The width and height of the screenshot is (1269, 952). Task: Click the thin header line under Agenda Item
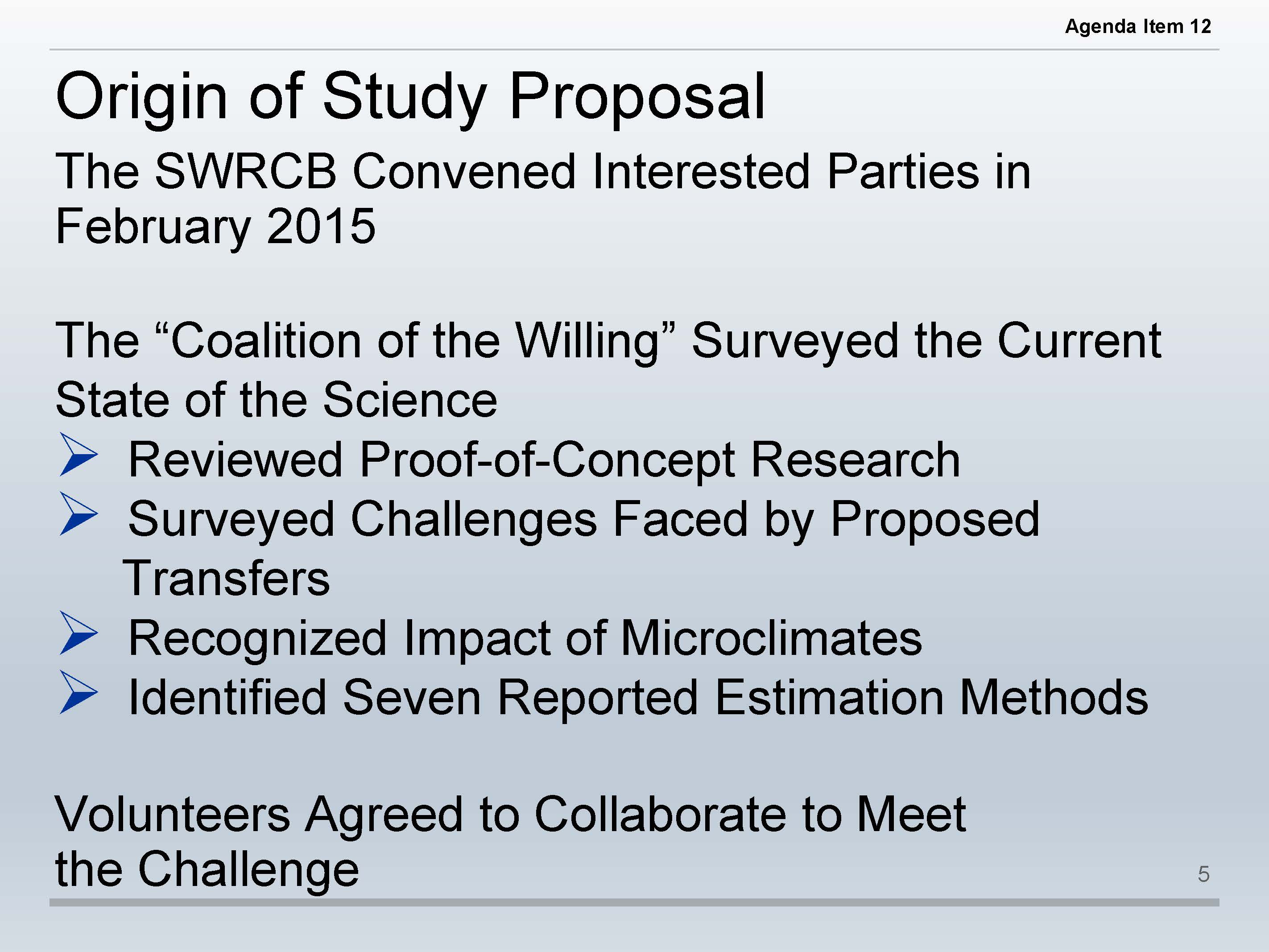634,50
